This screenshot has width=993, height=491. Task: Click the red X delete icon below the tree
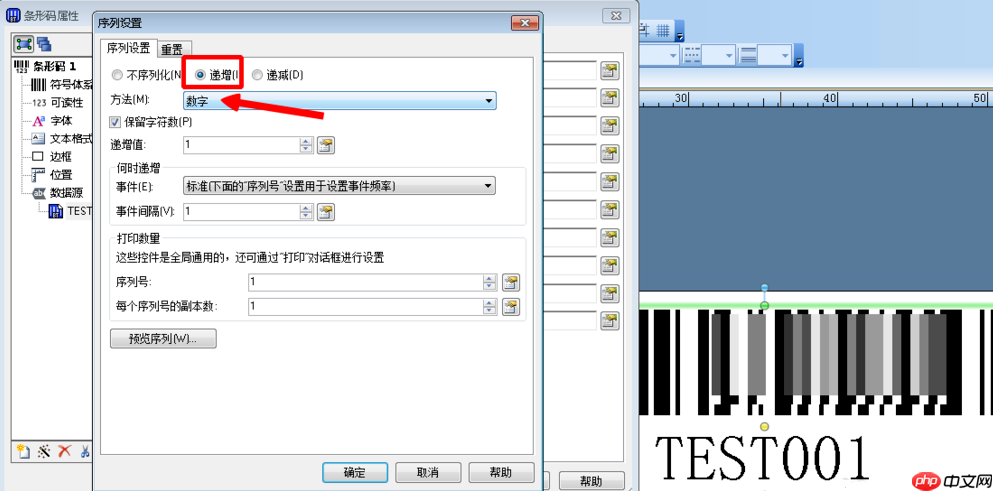pos(65,451)
